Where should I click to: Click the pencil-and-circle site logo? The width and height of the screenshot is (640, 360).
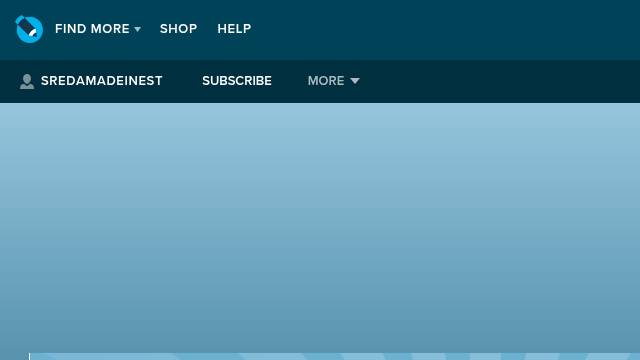tap(29, 29)
